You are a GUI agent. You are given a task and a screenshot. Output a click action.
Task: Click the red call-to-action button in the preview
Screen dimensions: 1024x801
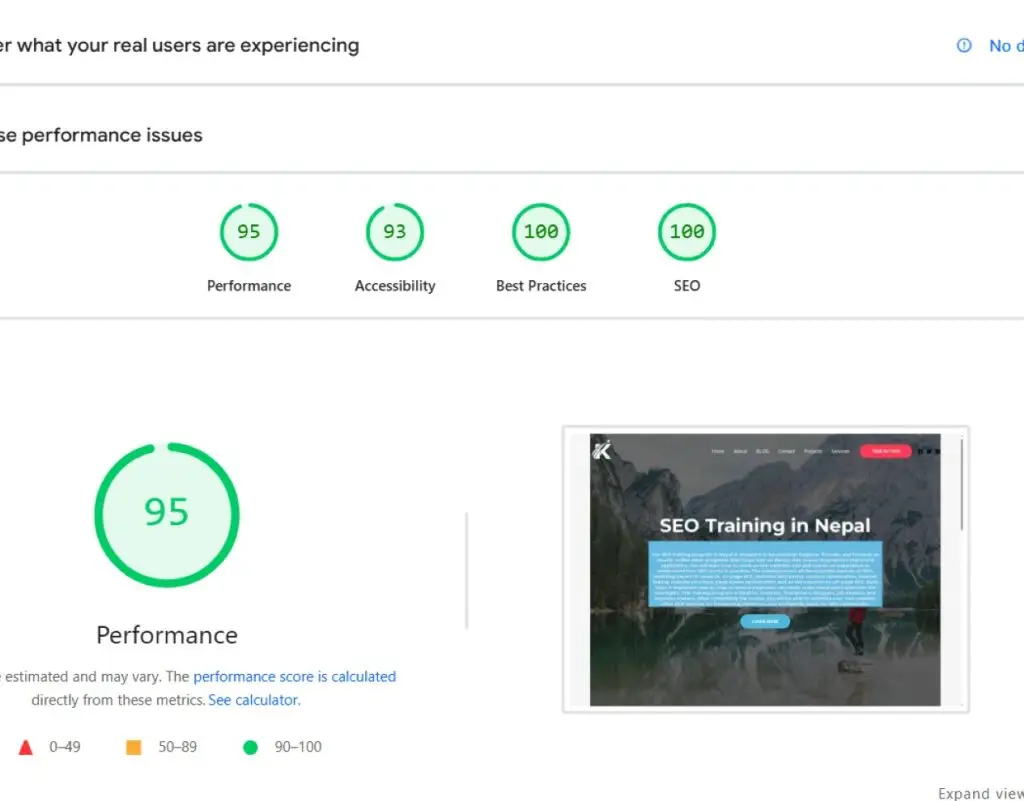(x=885, y=450)
